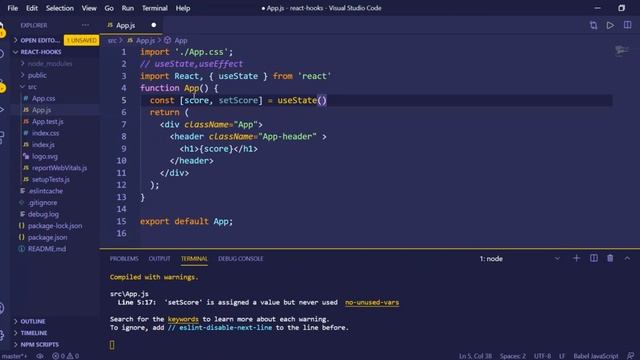
Task: Switch to the Debug Console tab
Action: pos(240,259)
